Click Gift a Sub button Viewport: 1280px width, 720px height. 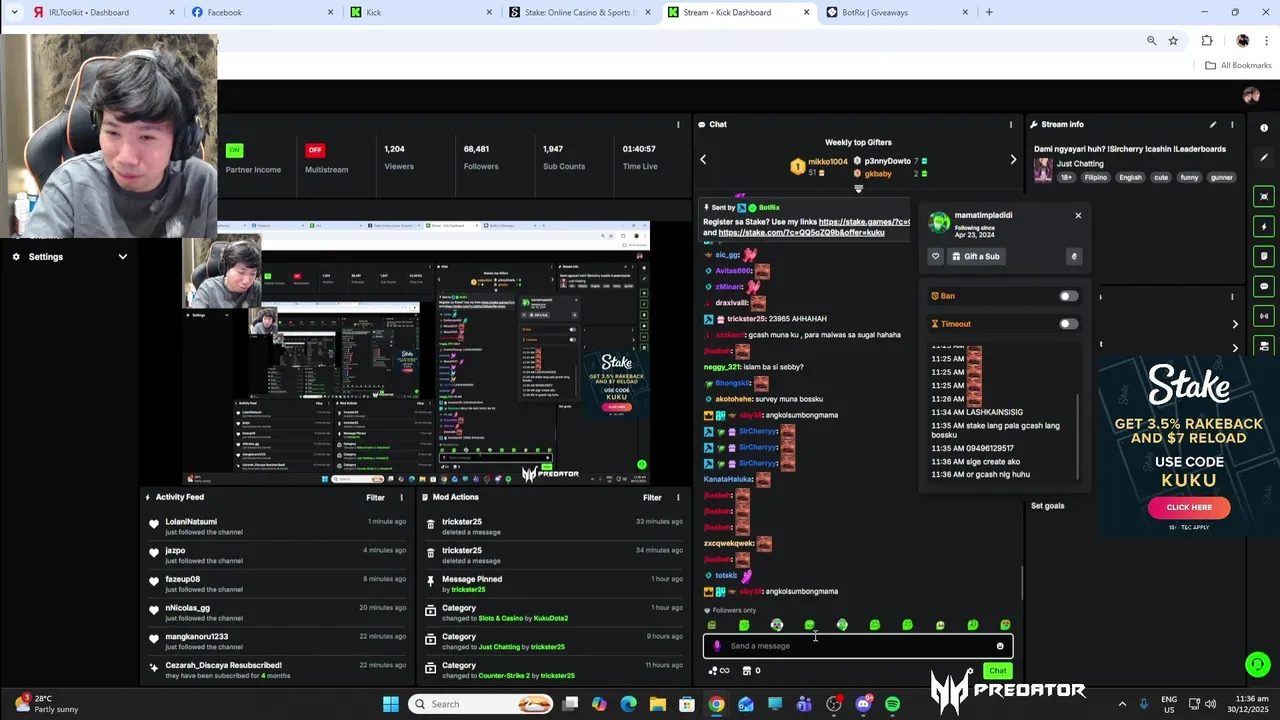pos(975,257)
